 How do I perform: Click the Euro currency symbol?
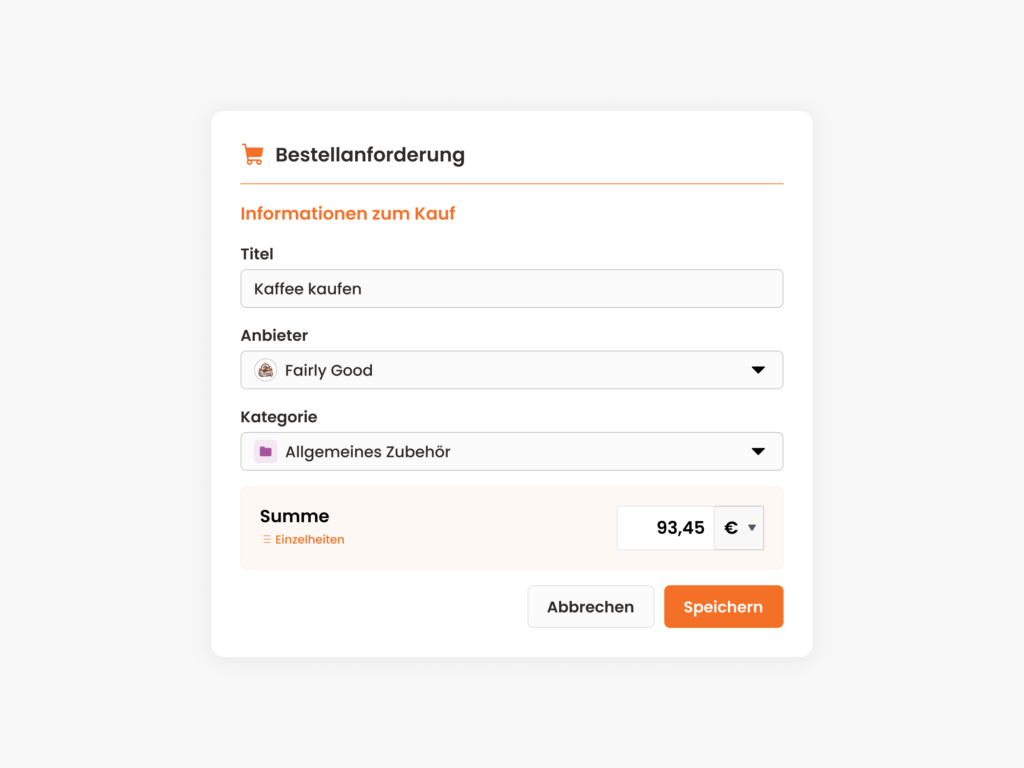[x=731, y=528]
